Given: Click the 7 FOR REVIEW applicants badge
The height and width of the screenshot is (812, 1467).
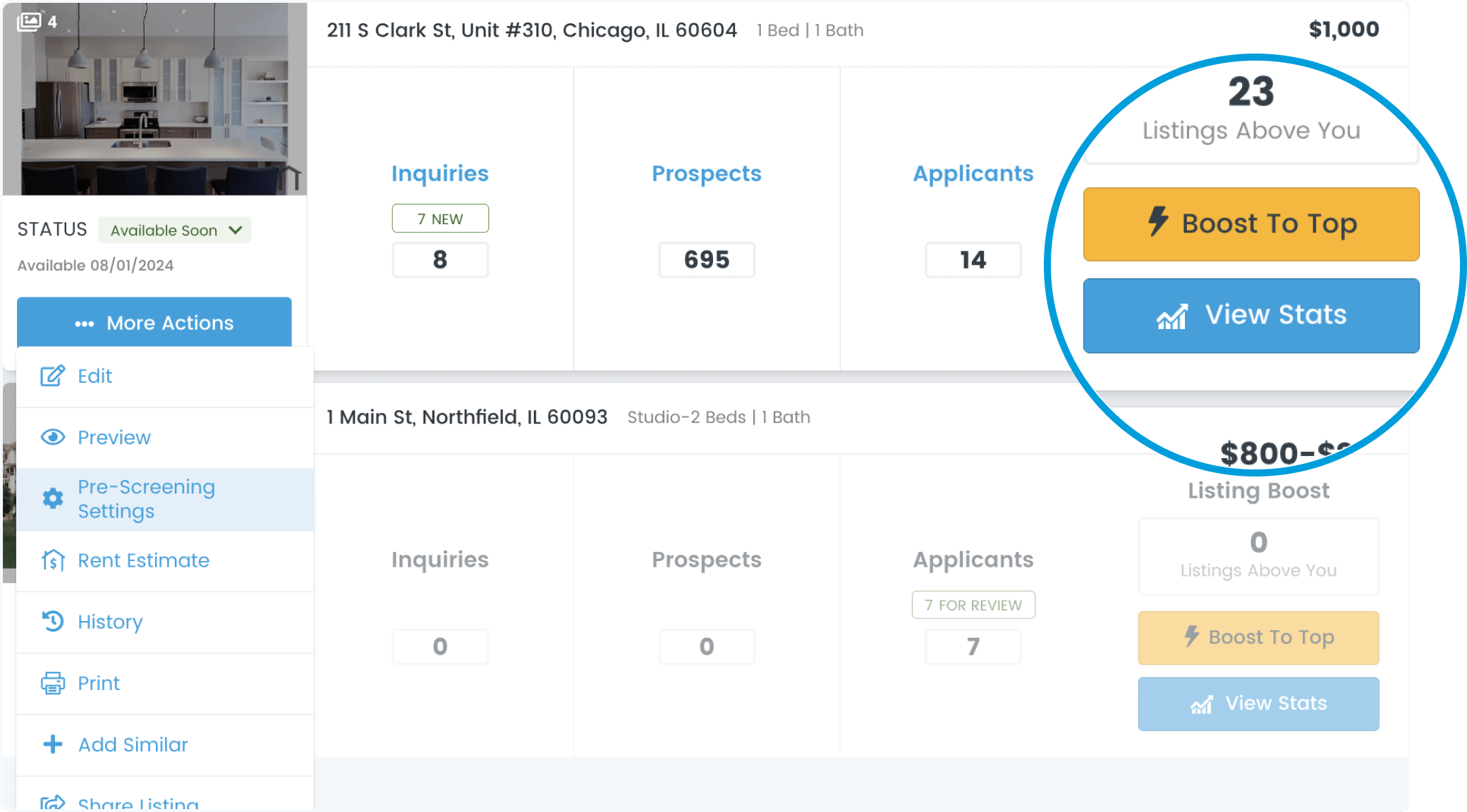Looking at the screenshot, I should [x=973, y=605].
